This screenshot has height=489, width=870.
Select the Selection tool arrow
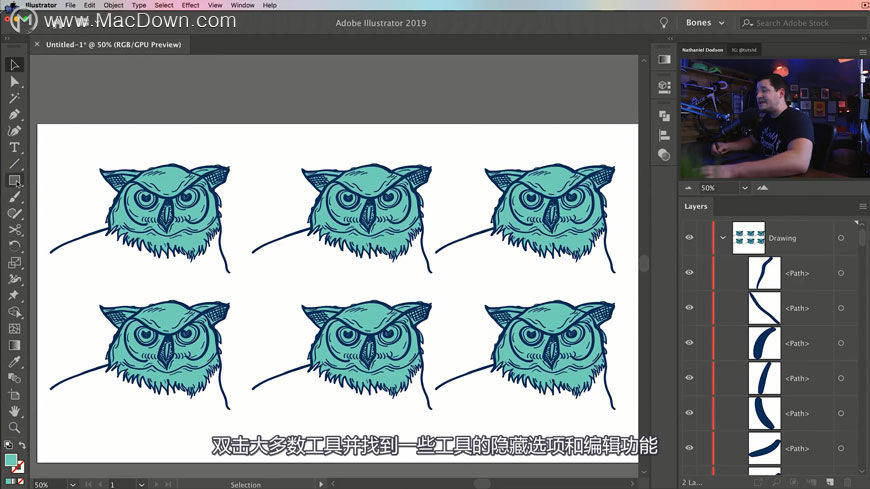point(14,65)
